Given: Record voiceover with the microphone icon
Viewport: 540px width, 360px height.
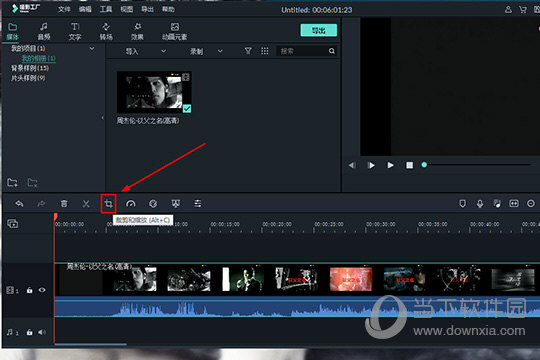Looking at the screenshot, I should coord(480,204).
